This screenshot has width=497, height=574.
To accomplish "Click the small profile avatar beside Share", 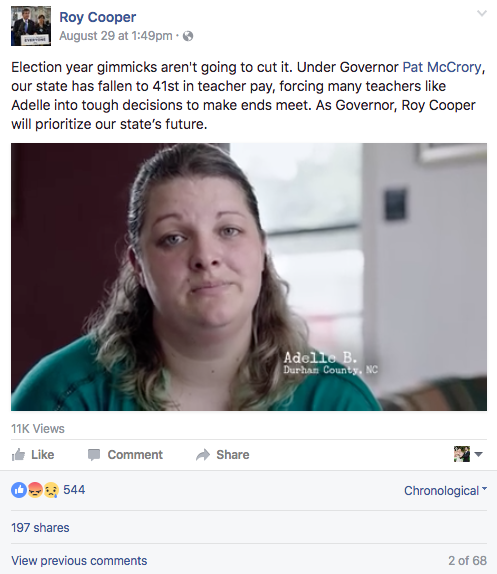I will (x=462, y=454).
